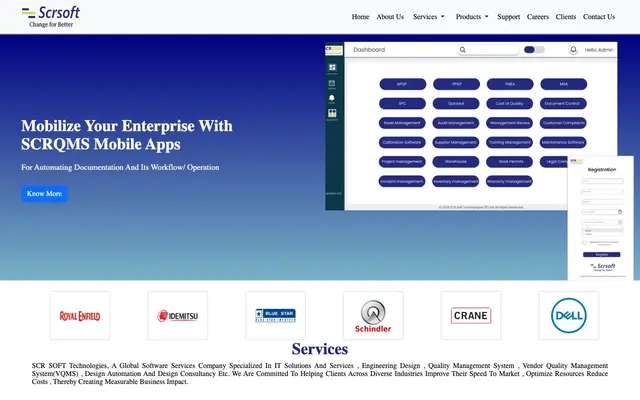This screenshot has width=640, height=400.
Task: Click the first field in Registration form
Action: (602, 181)
